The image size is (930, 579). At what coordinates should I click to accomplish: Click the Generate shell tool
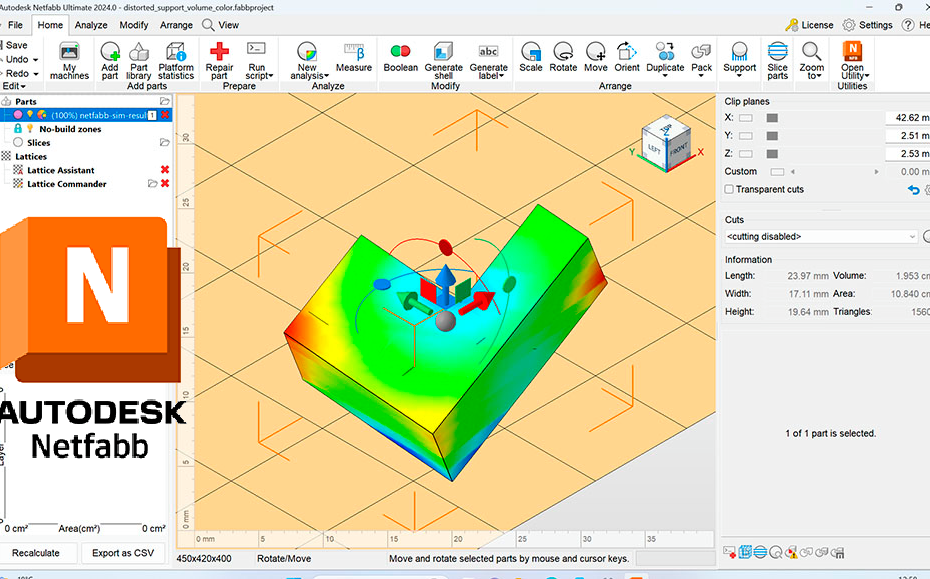(444, 61)
